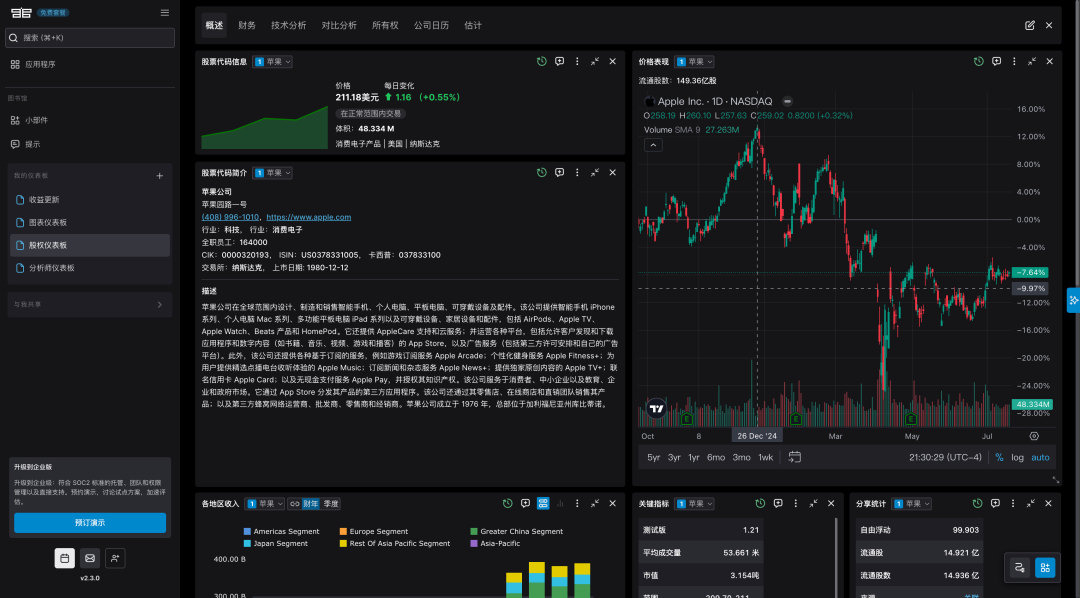Open the calendar icon at the sidebar bottom
Image resolution: width=1080 pixels, height=598 pixels.
[65, 558]
